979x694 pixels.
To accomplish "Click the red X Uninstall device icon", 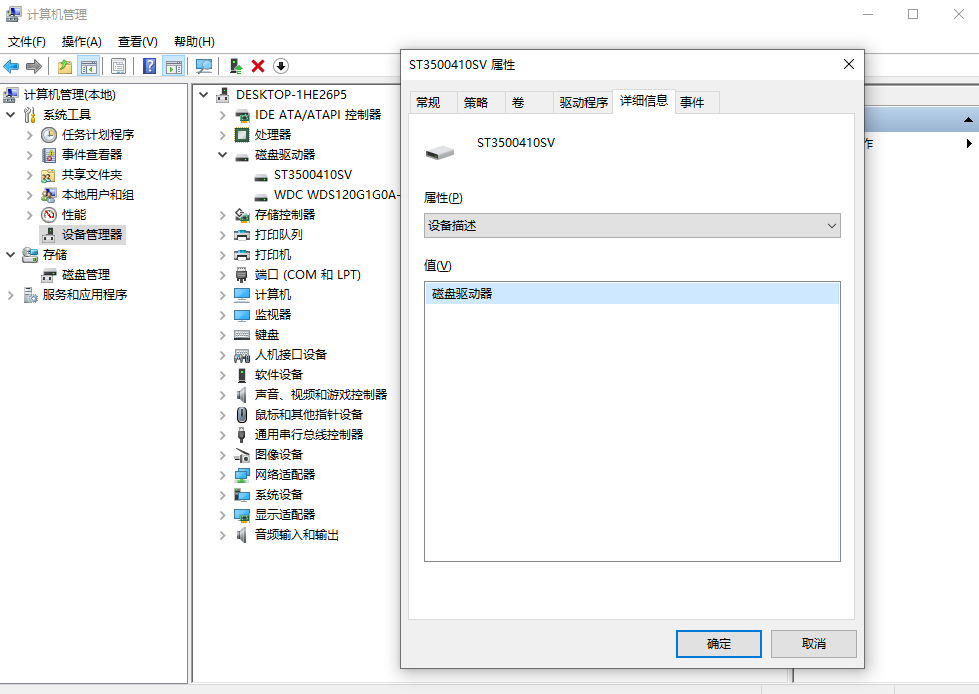I will 257,66.
